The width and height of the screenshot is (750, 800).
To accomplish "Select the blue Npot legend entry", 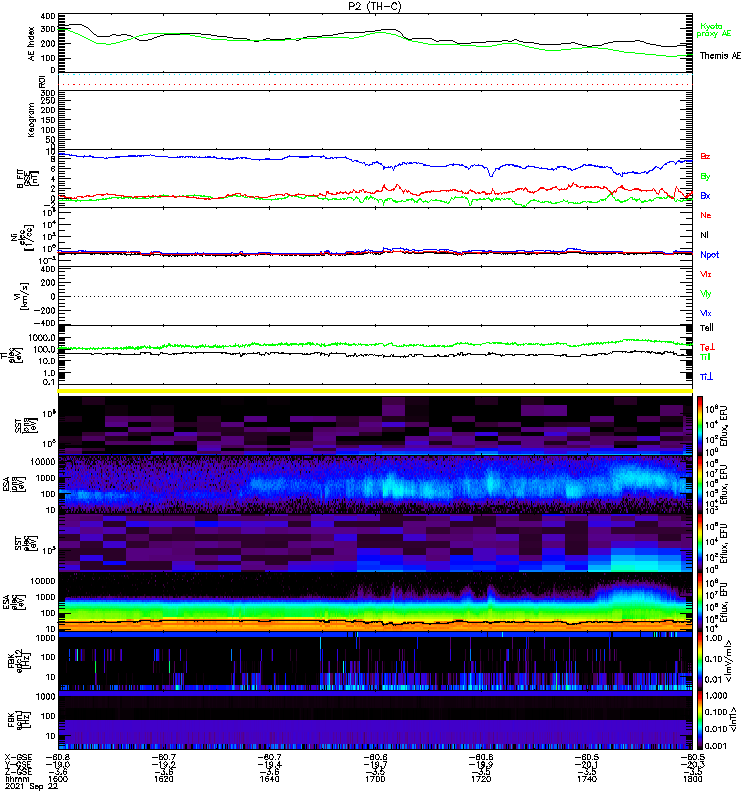I will tap(709, 255).
